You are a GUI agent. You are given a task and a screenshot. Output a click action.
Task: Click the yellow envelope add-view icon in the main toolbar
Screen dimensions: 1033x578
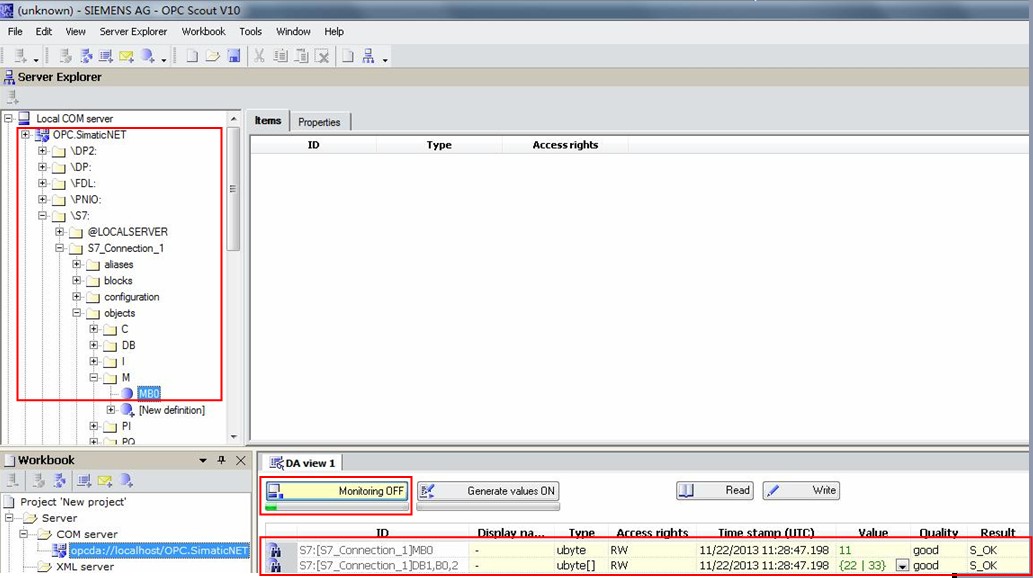click(x=126, y=56)
